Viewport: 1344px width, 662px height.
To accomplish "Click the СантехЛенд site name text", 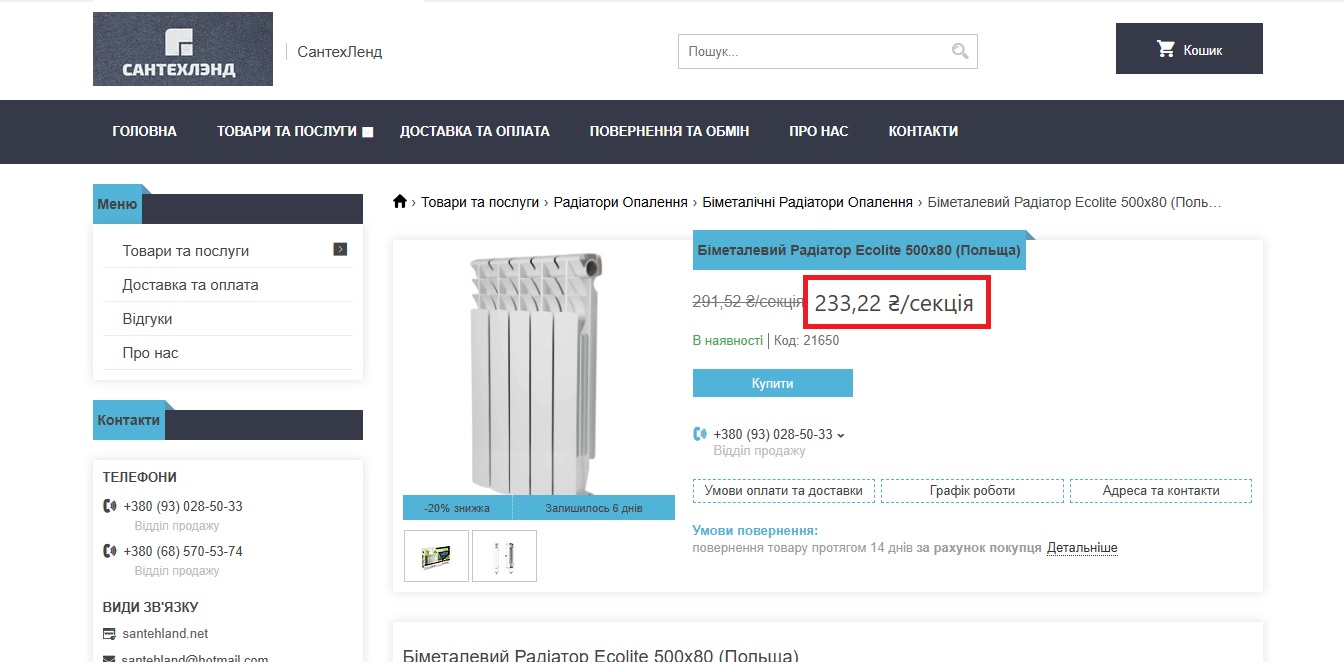I will tap(340, 52).
